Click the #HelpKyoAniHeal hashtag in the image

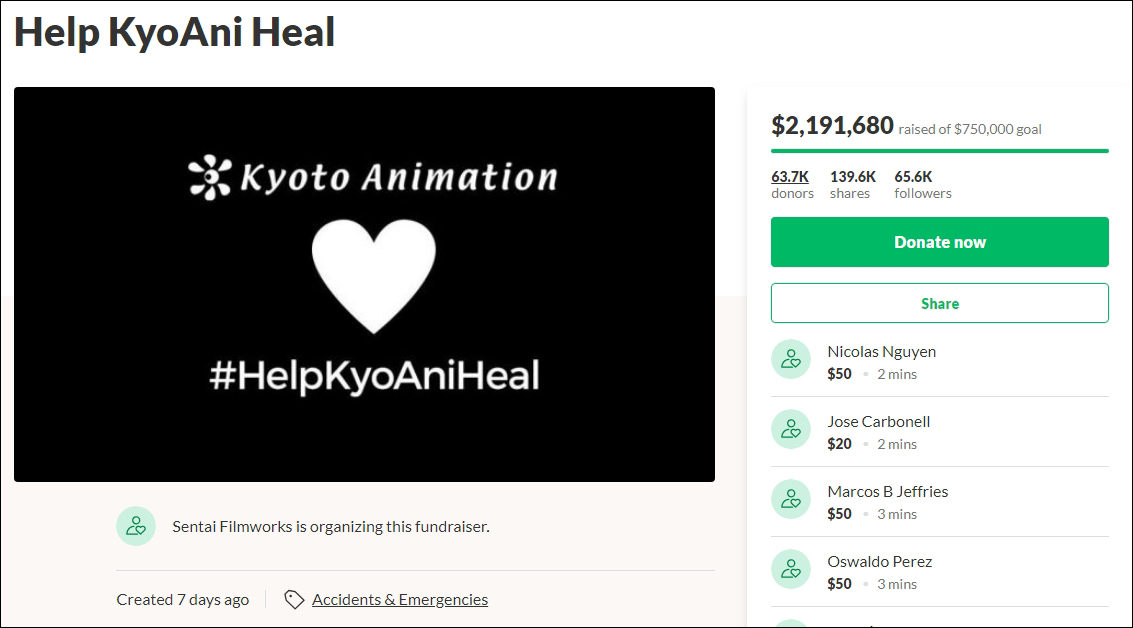point(374,375)
